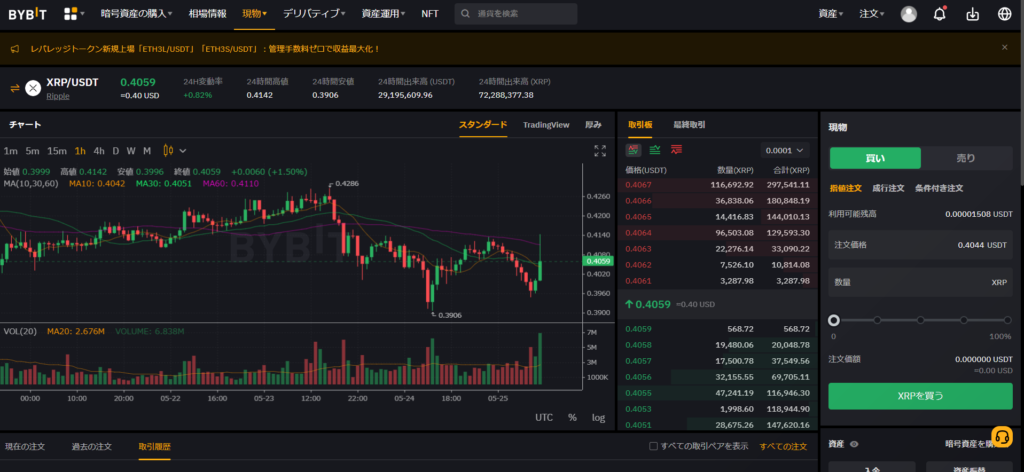The image size is (1024, 472).
Task: Expand the 資産 dropdown in header
Action: click(831, 14)
